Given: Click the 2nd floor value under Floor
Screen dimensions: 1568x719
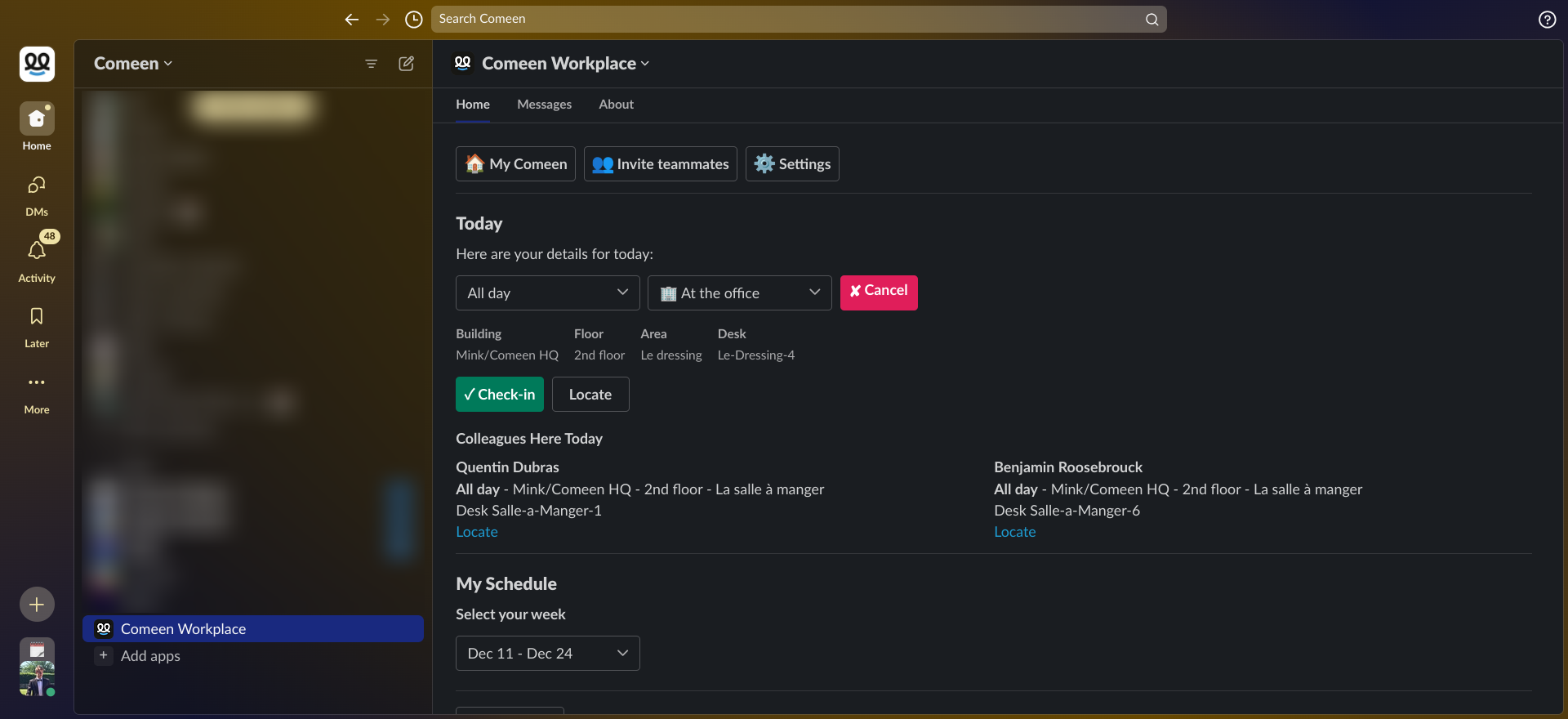Looking at the screenshot, I should (x=599, y=355).
